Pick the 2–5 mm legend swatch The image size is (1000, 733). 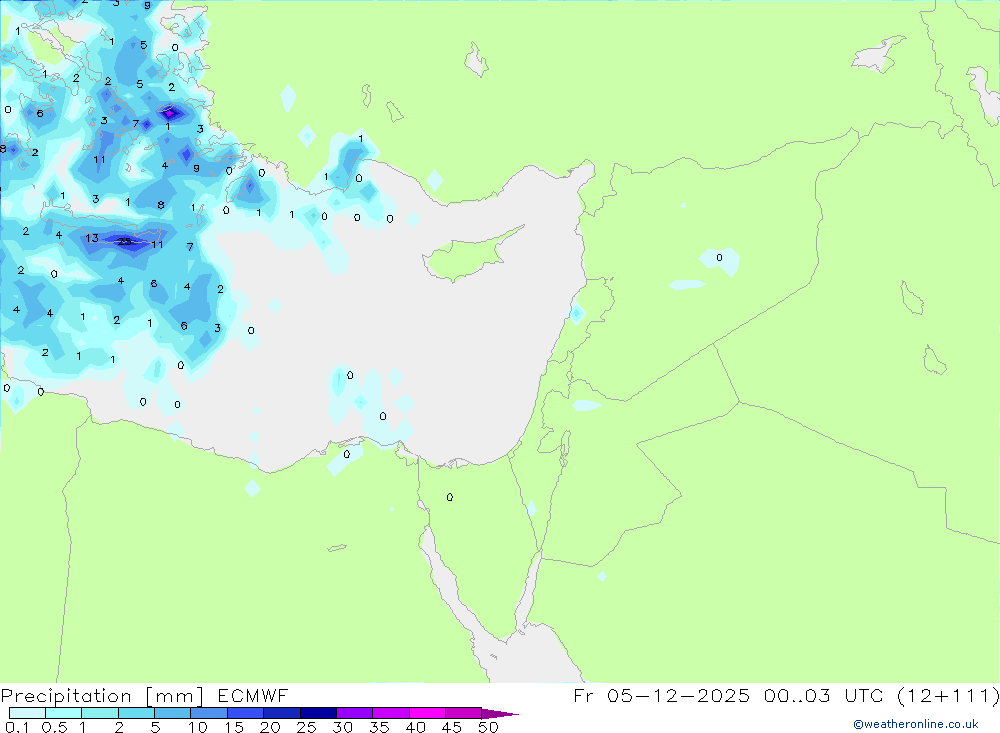tap(136, 713)
